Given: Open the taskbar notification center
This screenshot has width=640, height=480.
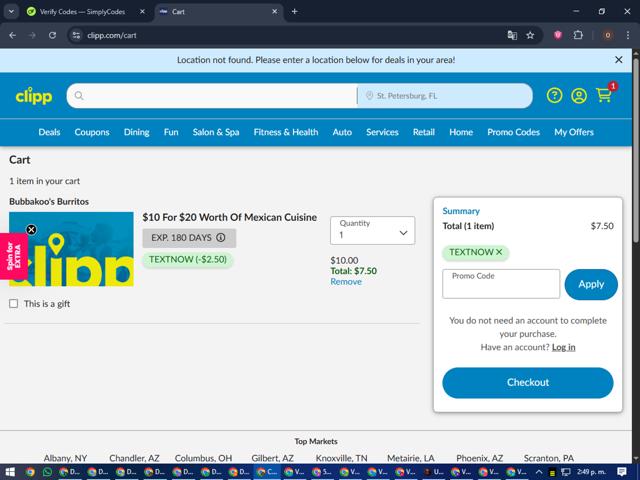Looking at the screenshot, I should point(622,472).
